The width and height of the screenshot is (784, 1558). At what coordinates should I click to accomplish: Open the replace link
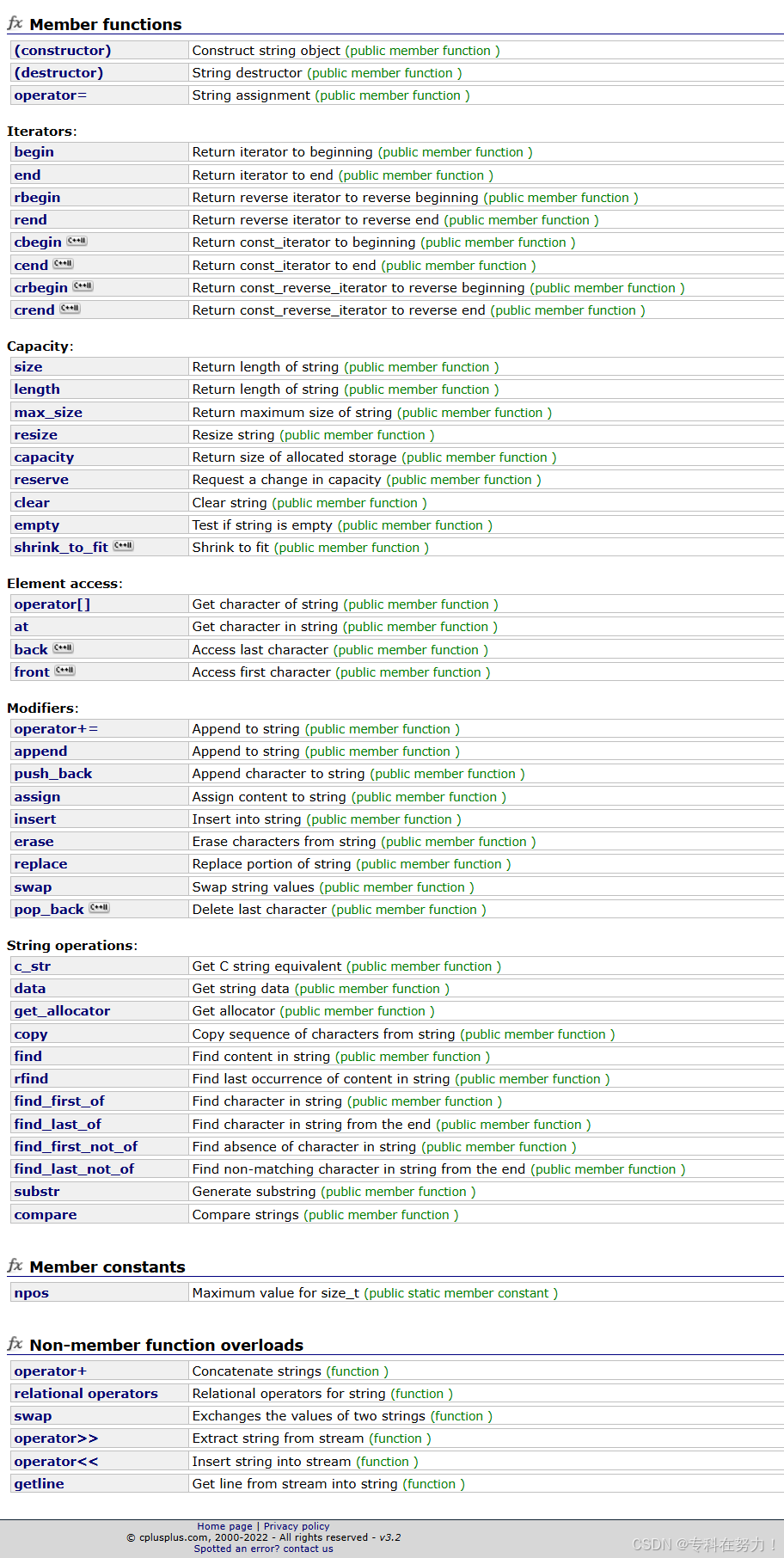pos(40,864)
